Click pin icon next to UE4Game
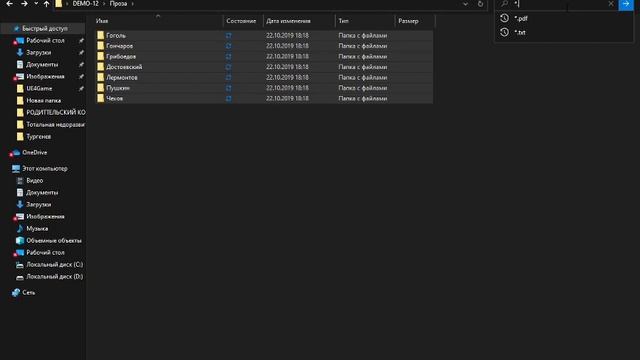This screenshot has height=360, width=640. coord(81,88)
